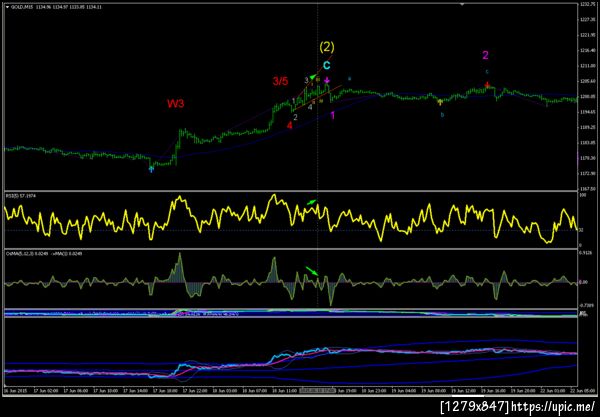Viewport: 600px width, 417px height.
Task: Select the red arrow marker under magenta 2
Action: pyautogui.click(x=487, y=85)
